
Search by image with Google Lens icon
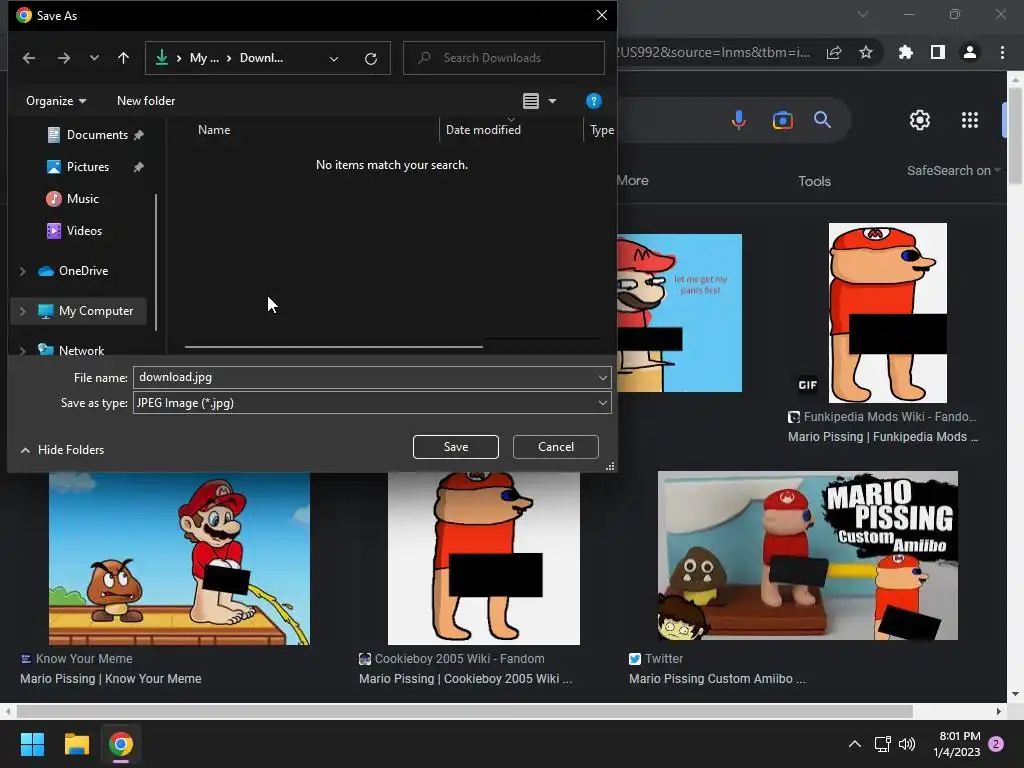click(x=782, y=120)
